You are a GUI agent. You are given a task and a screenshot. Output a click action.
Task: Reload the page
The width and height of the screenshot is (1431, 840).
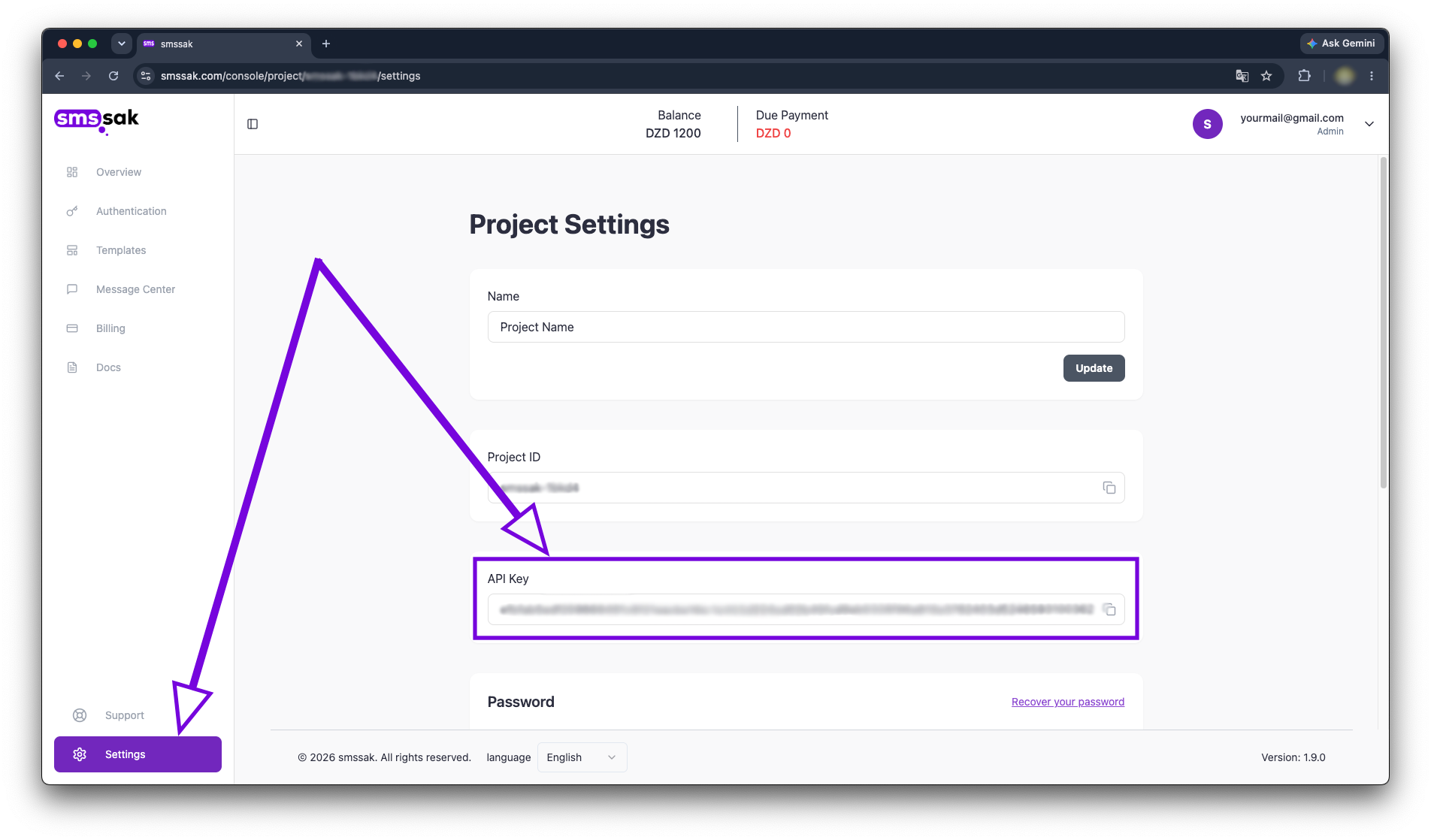pyautogui.click(x=113, y=76)
